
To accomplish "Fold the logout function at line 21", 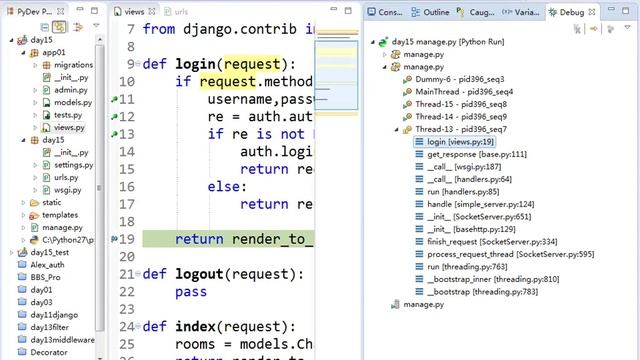I will click(138, 274).
